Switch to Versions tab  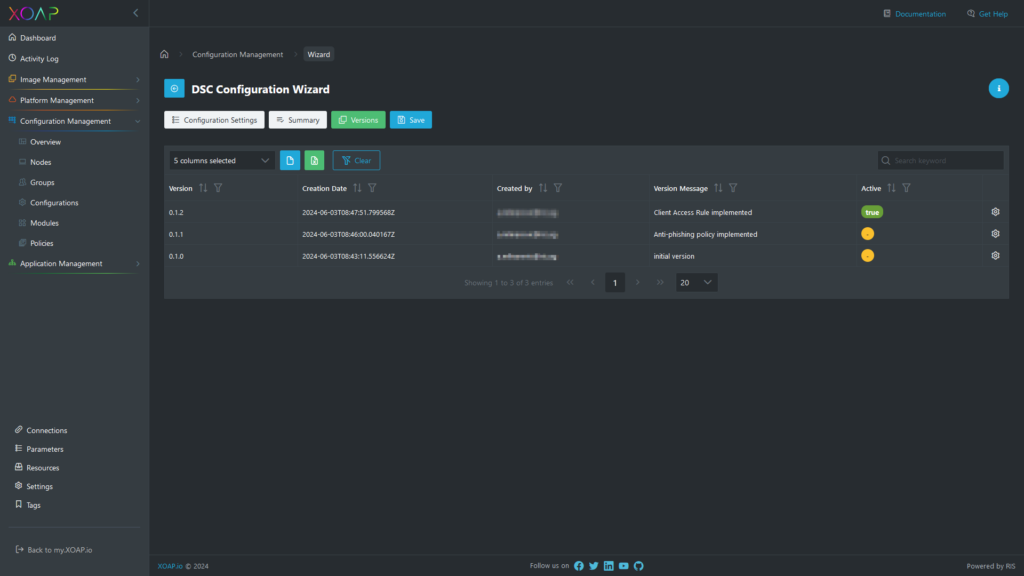pyautogui.click(x=358, y=120)
